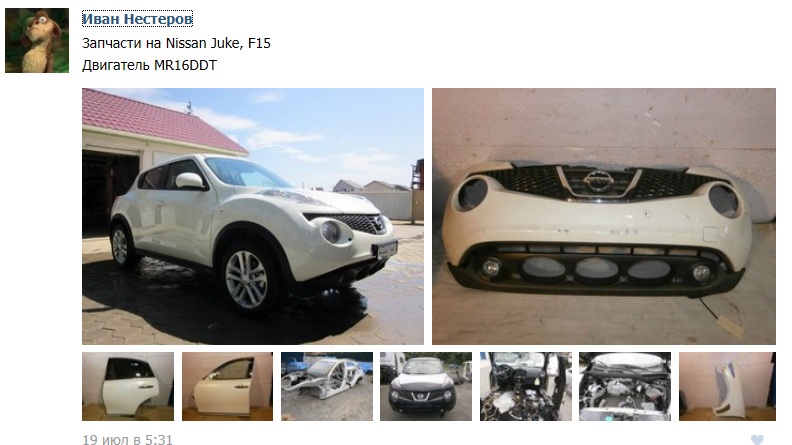Image resolution: width=792 pixels, height=445 pixels.
Task: Open the dismantled interior thumbnail
Action: pos(526,386)
